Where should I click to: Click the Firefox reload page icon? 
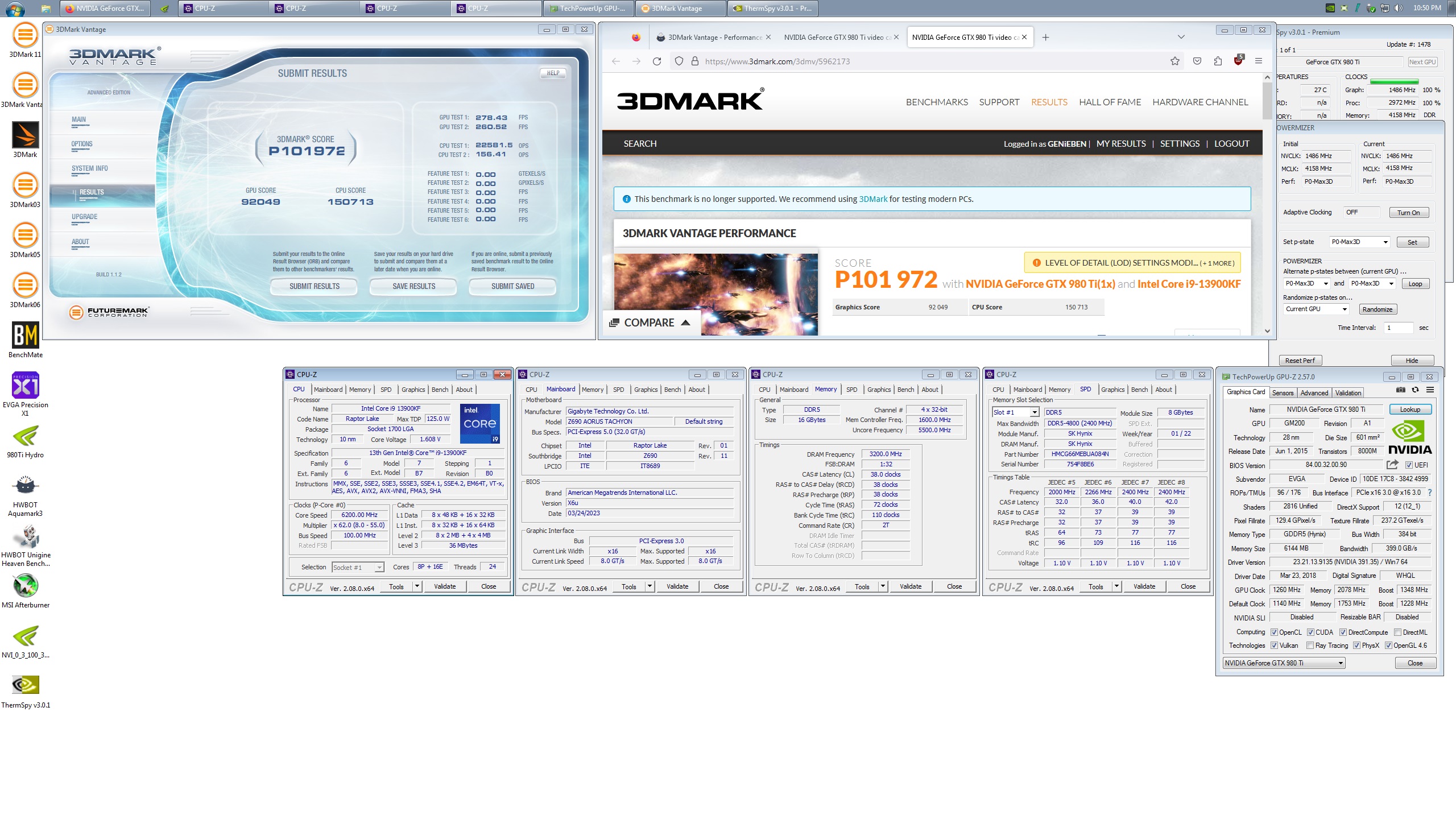[x=657, y=61]
